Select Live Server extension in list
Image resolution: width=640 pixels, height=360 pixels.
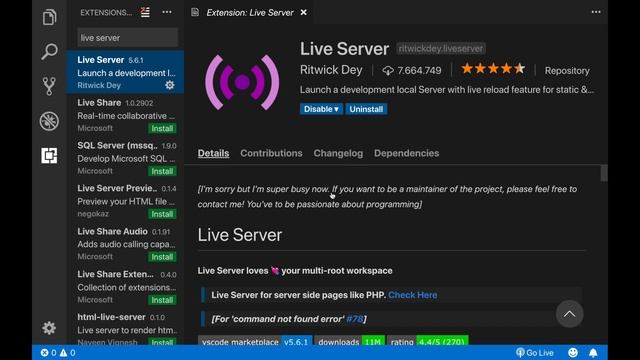[126, 72]
